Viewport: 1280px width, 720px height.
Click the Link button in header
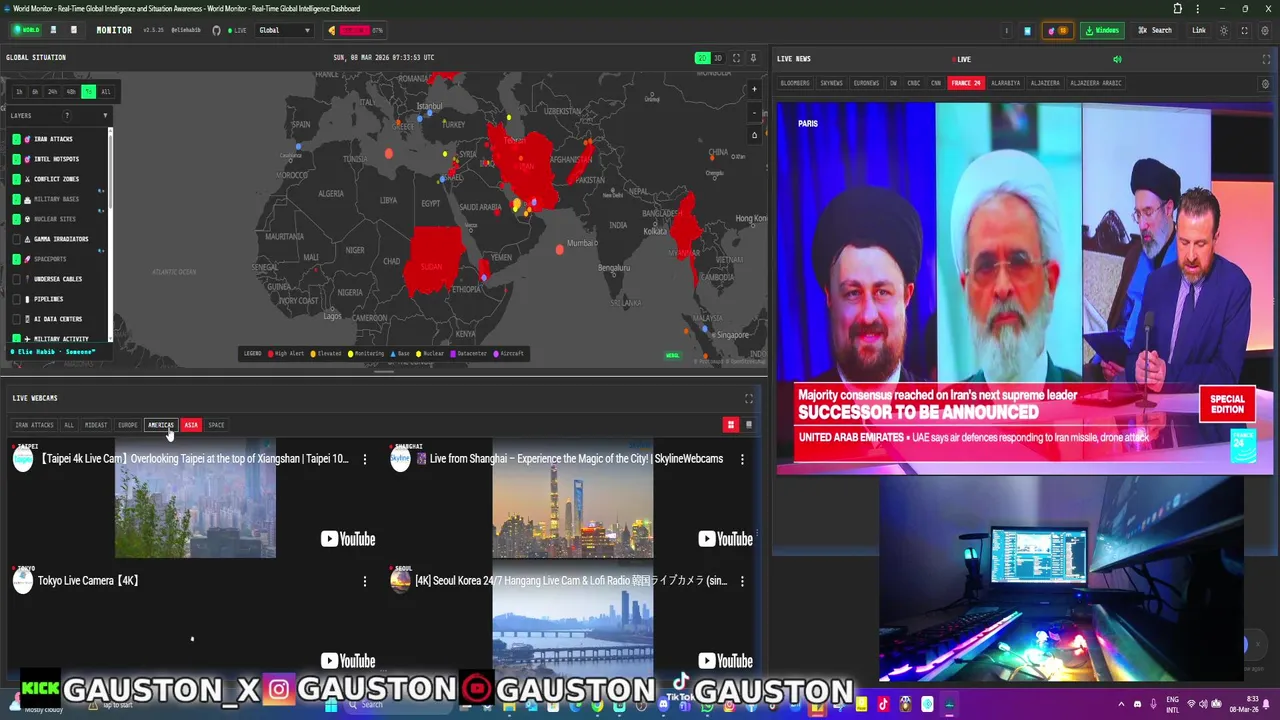1199,30
